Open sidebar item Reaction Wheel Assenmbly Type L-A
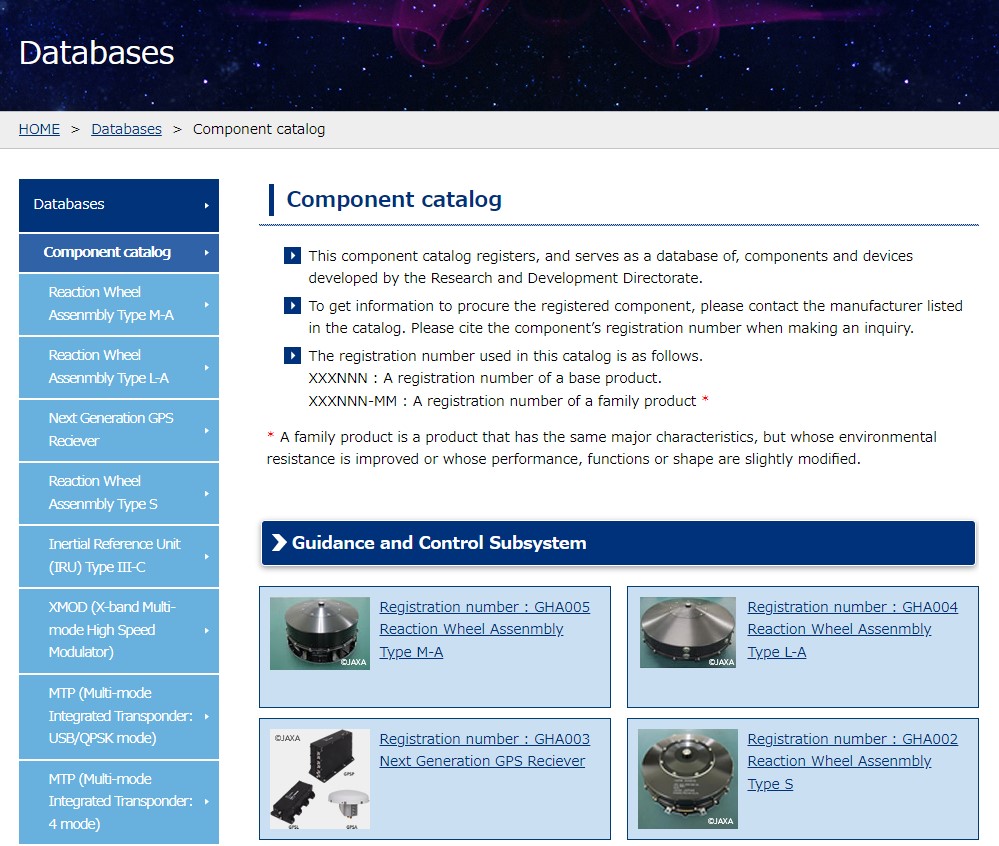The height and width of the screenshot is (846, 999). point(119,367)
